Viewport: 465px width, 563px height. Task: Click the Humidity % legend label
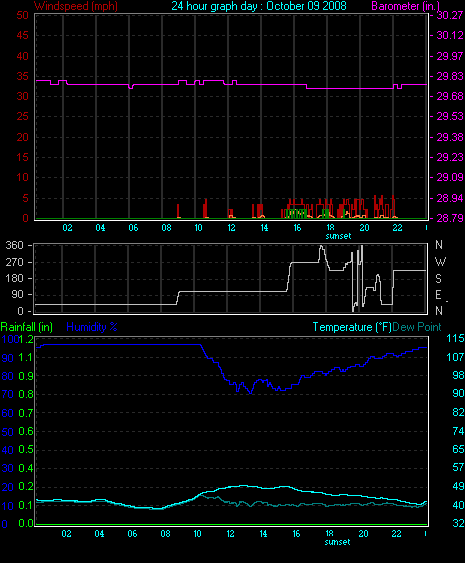pyautogui.click(x=92, y=327)
